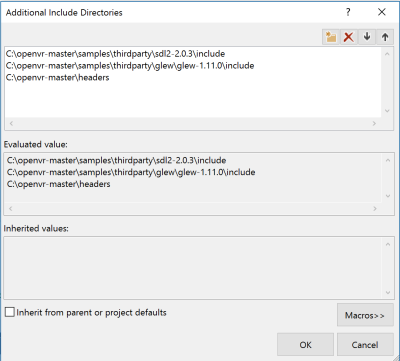400x361 pixels.
Task: Click the Cancel button
Action: point(365,345)
